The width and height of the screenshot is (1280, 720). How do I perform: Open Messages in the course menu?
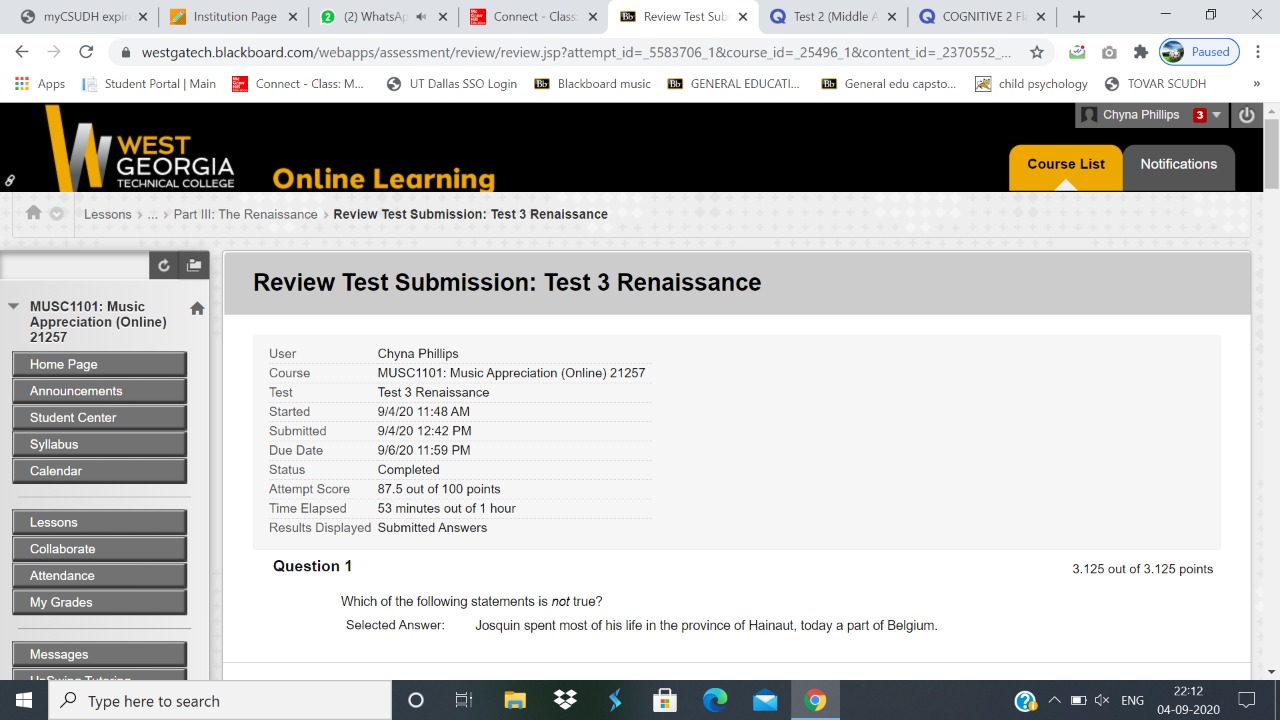point(100,654)
